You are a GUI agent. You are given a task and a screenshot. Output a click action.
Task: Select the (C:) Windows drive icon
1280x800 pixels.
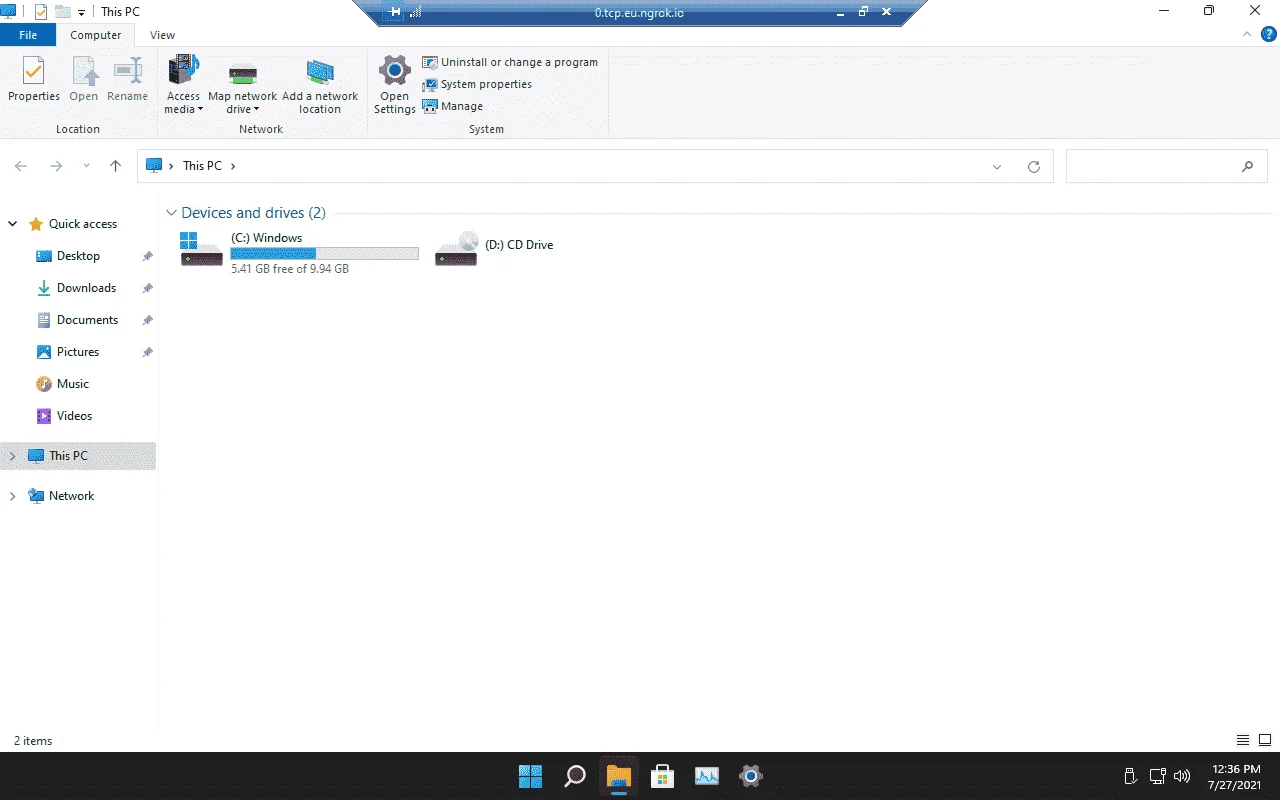[x=201, y=249]
